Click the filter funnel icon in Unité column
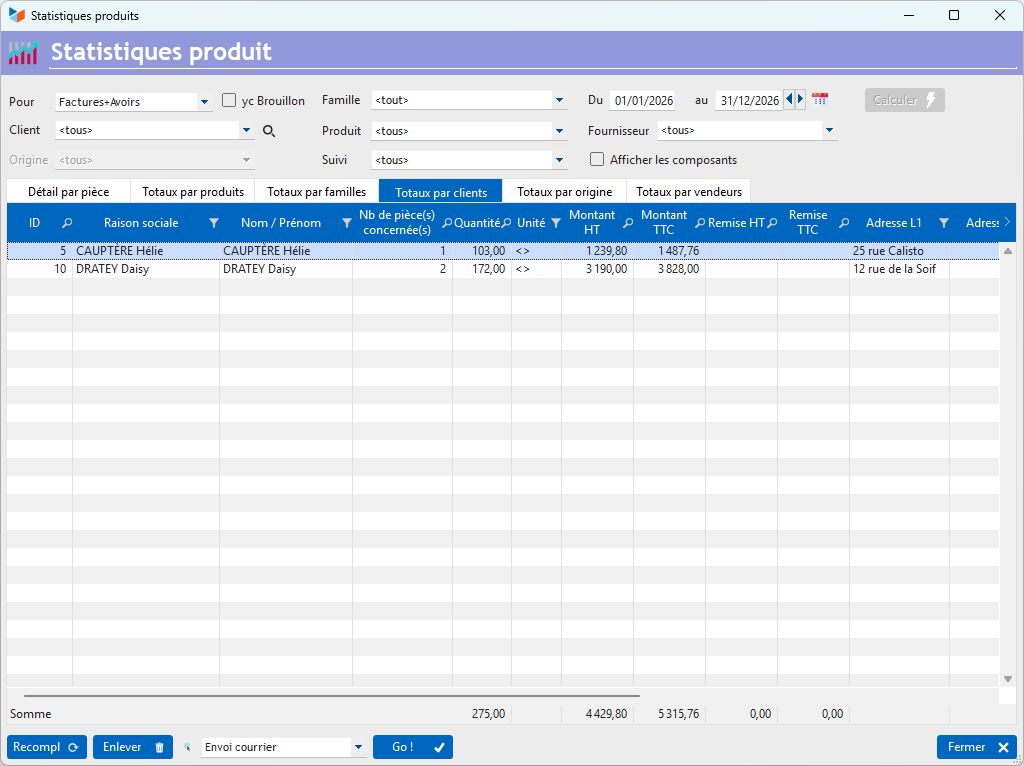This screenshot has width=1024, height=766. tap(556, 223)
